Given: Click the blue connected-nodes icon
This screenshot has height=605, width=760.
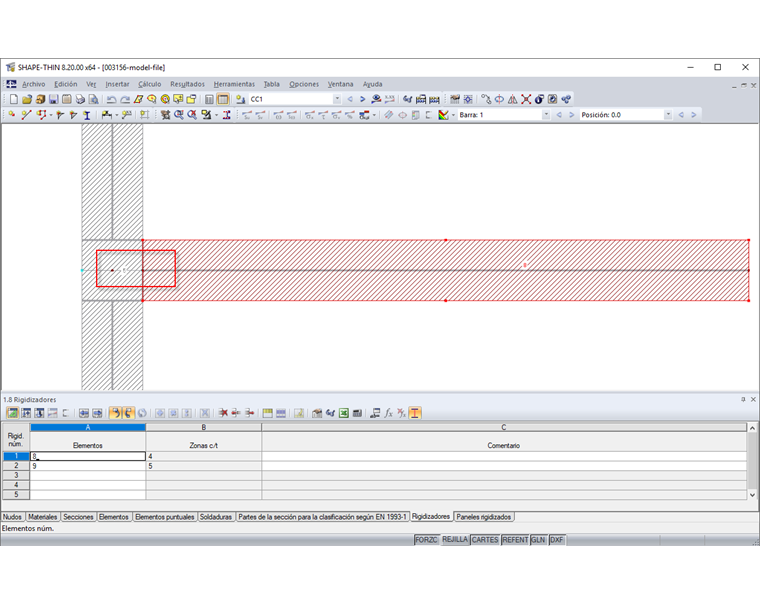Looking at the screenshot, I should pyautogui.click(x=566, y=99).
